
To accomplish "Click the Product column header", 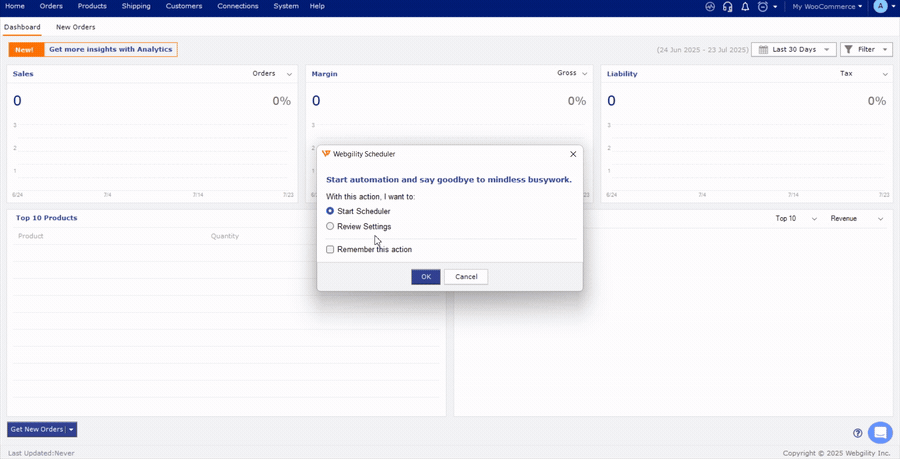I will click(31, 236).
